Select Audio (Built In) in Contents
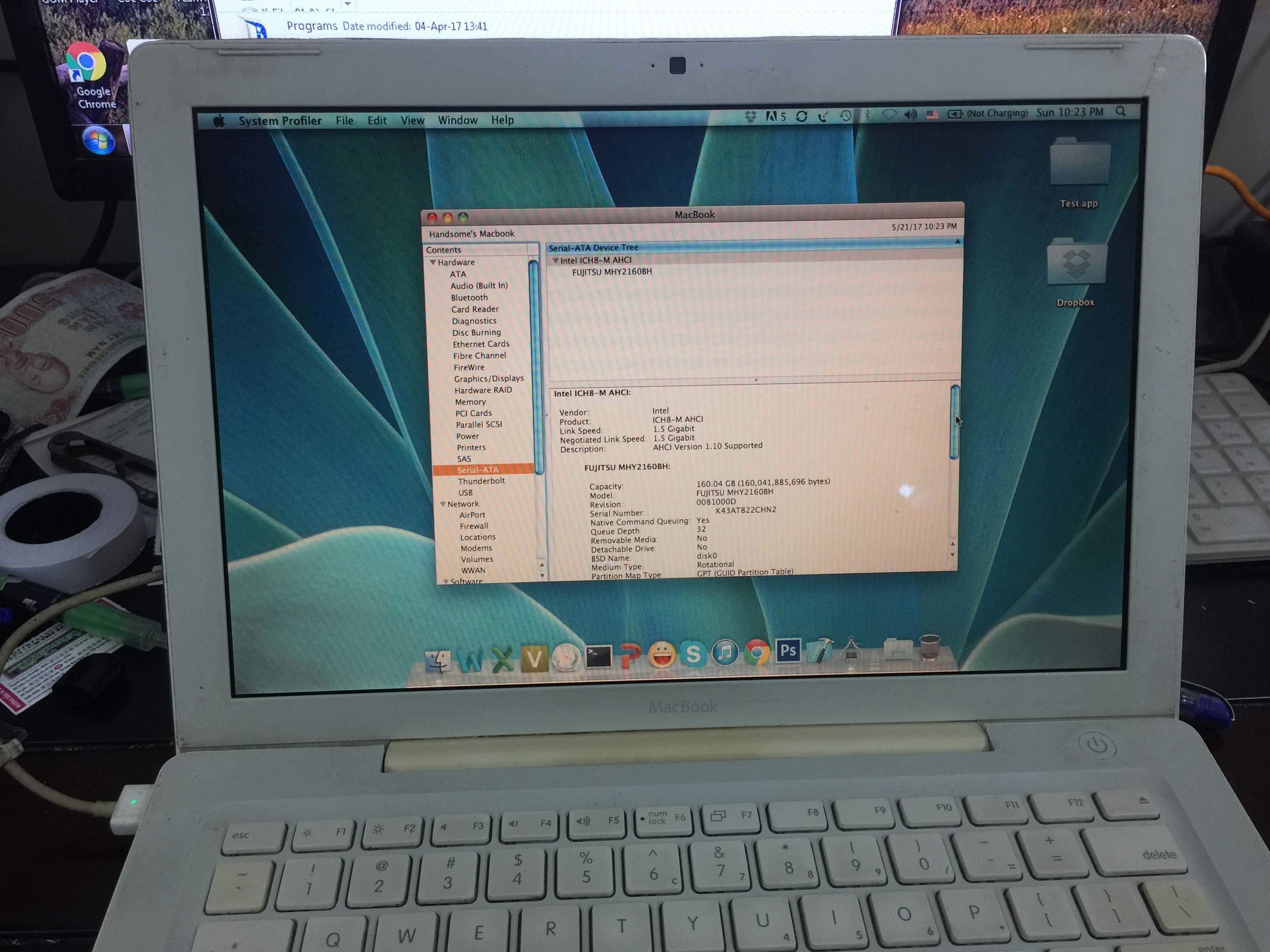Viewport: 1270px width, 952px height. [x=479, y=286]
